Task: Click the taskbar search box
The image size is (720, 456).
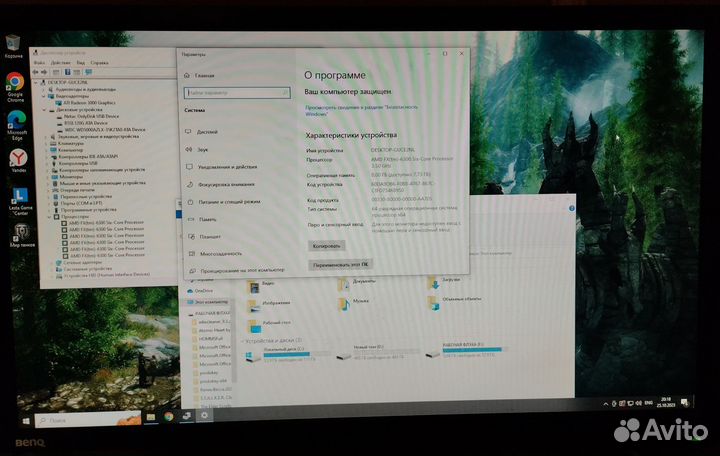Action: [88, 419]
